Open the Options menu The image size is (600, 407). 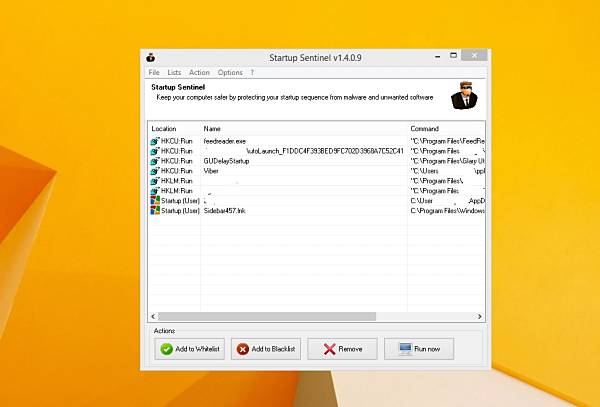coord(230,72)
